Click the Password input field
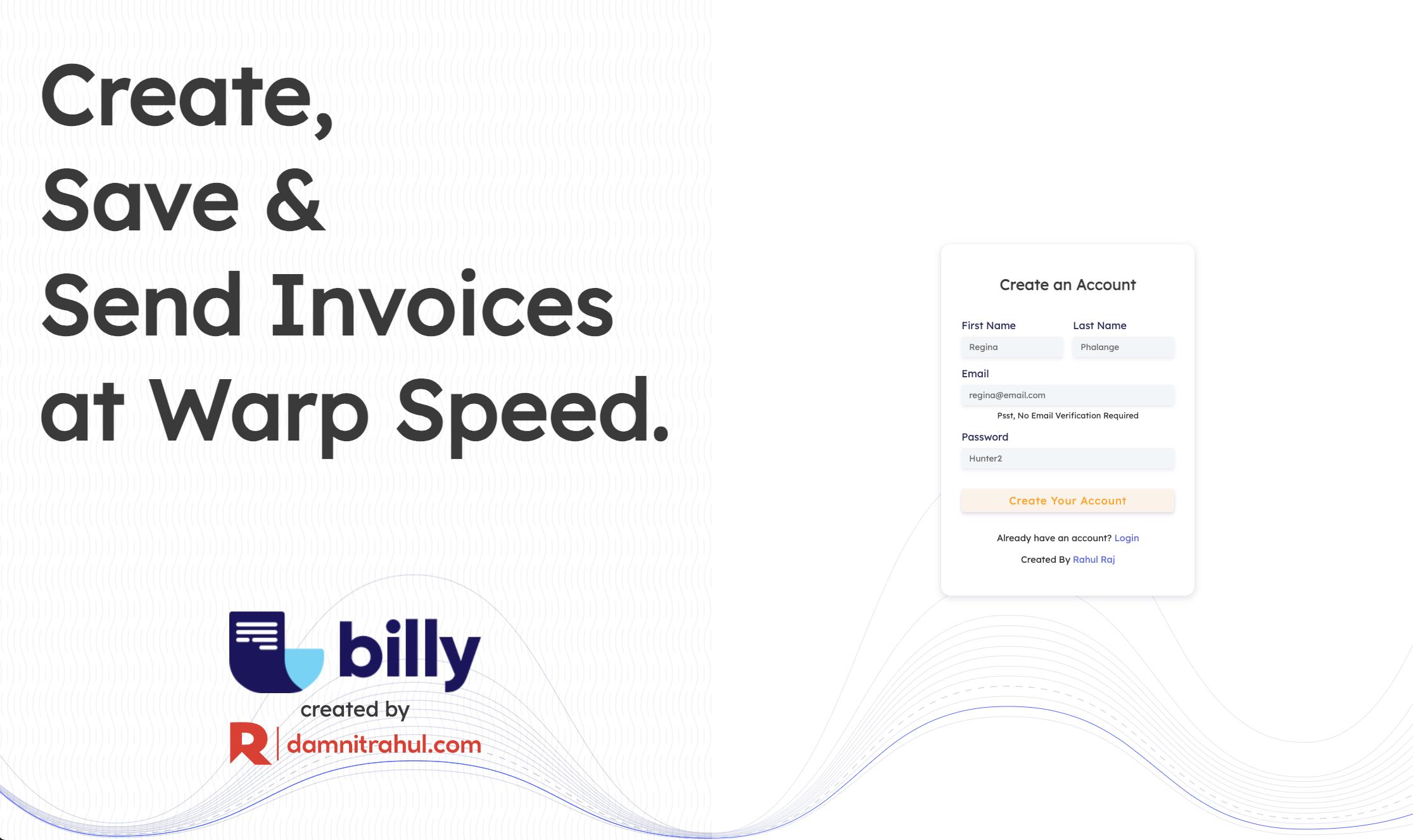Viewport: 1413px width, 840px height. pos(1067,458)
